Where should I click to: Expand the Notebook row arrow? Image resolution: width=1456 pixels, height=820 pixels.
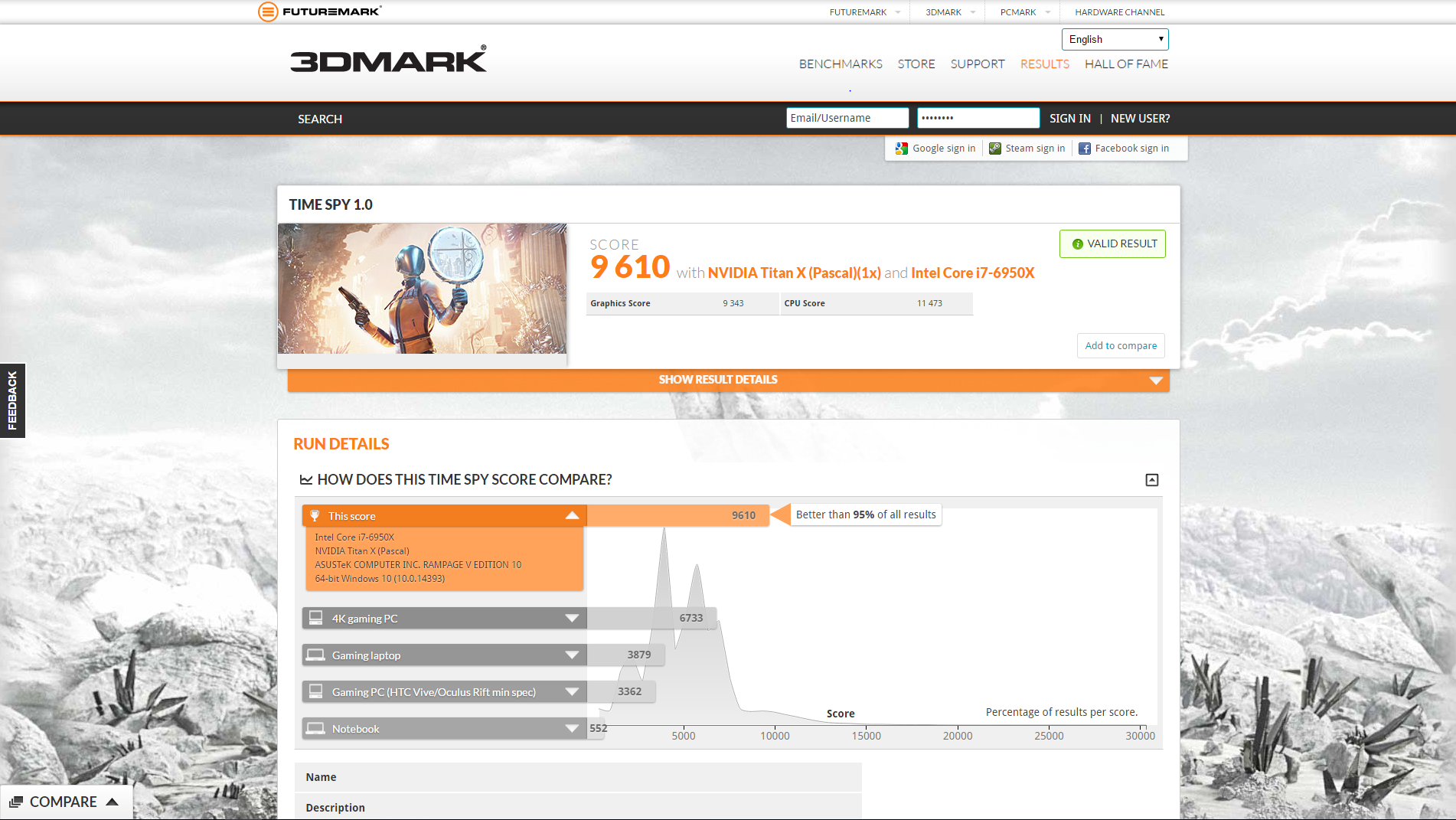(572, 729)
